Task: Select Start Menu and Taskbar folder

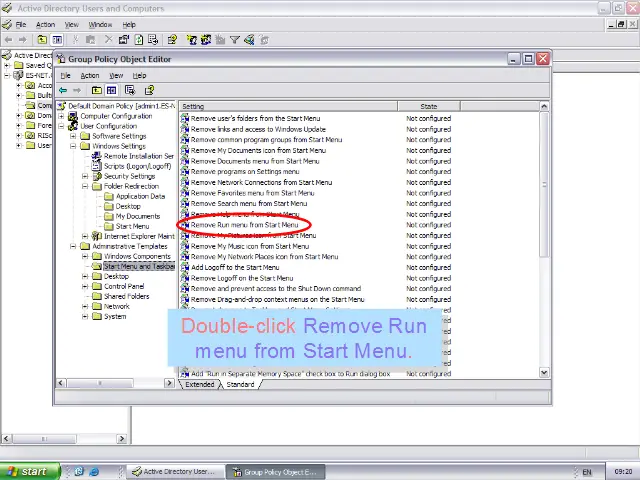Action: 139,266
